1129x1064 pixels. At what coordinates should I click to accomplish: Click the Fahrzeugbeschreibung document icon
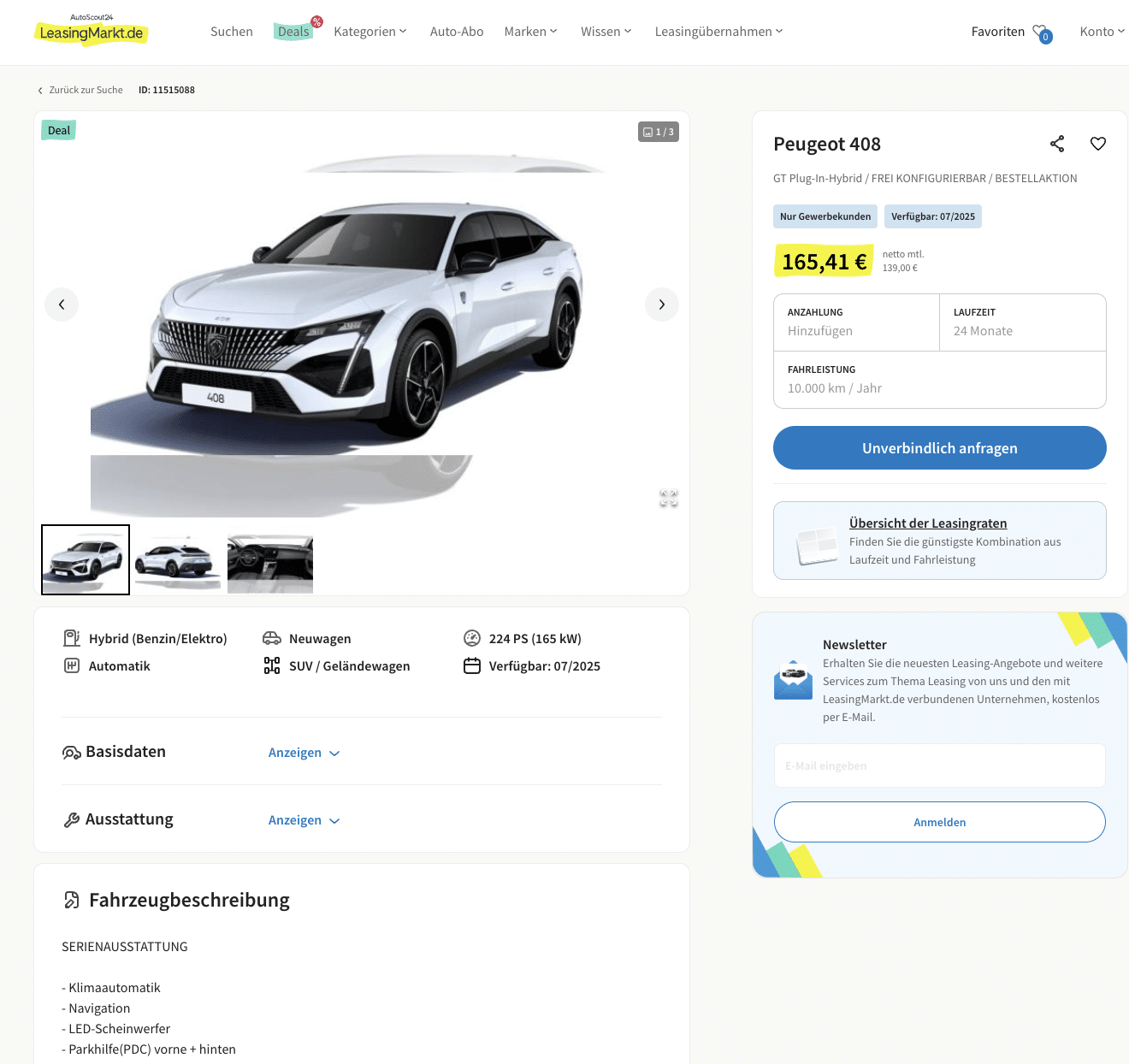[72, 900]
